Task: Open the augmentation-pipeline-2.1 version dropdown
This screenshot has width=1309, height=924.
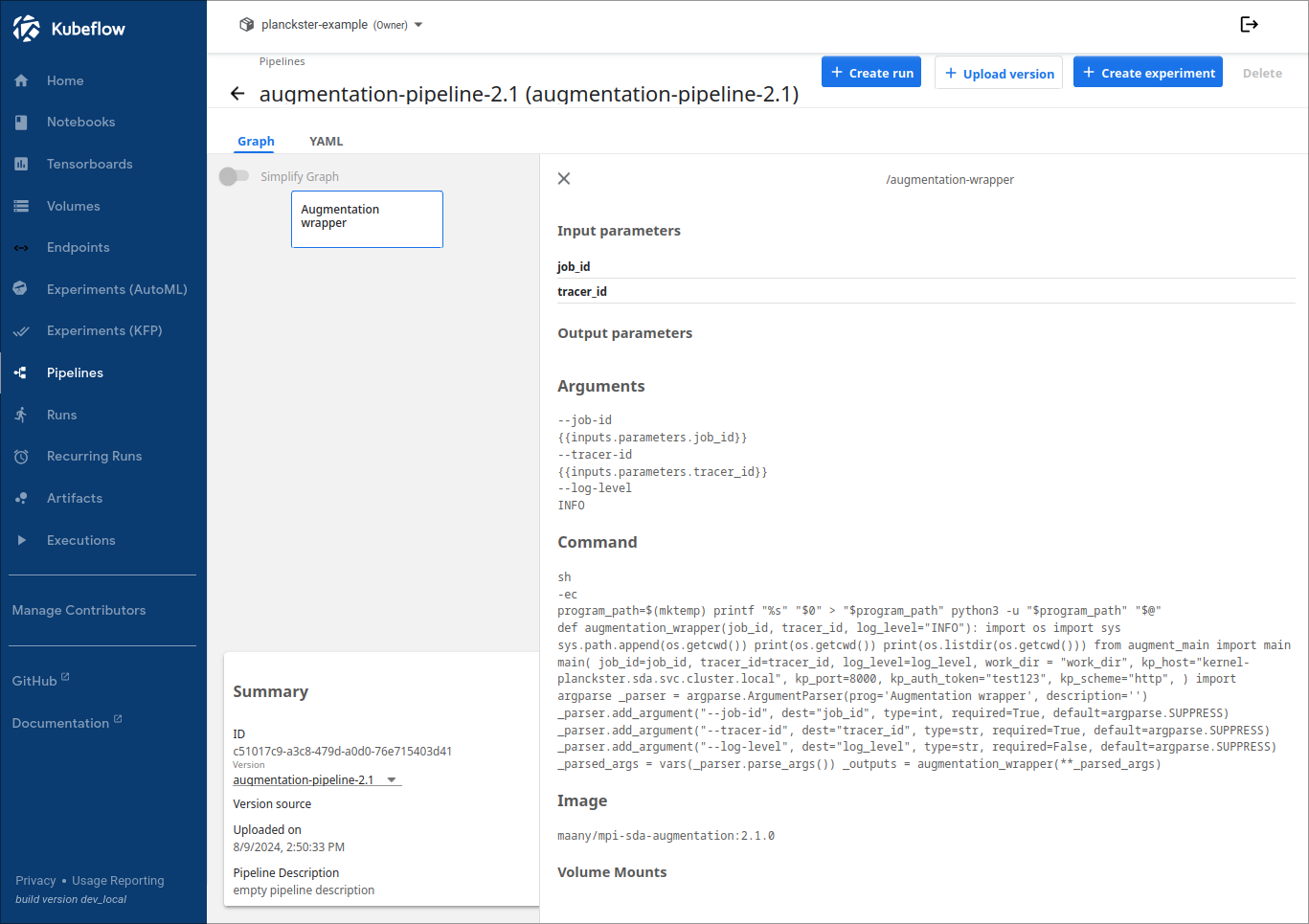Action: pos(317,780)
